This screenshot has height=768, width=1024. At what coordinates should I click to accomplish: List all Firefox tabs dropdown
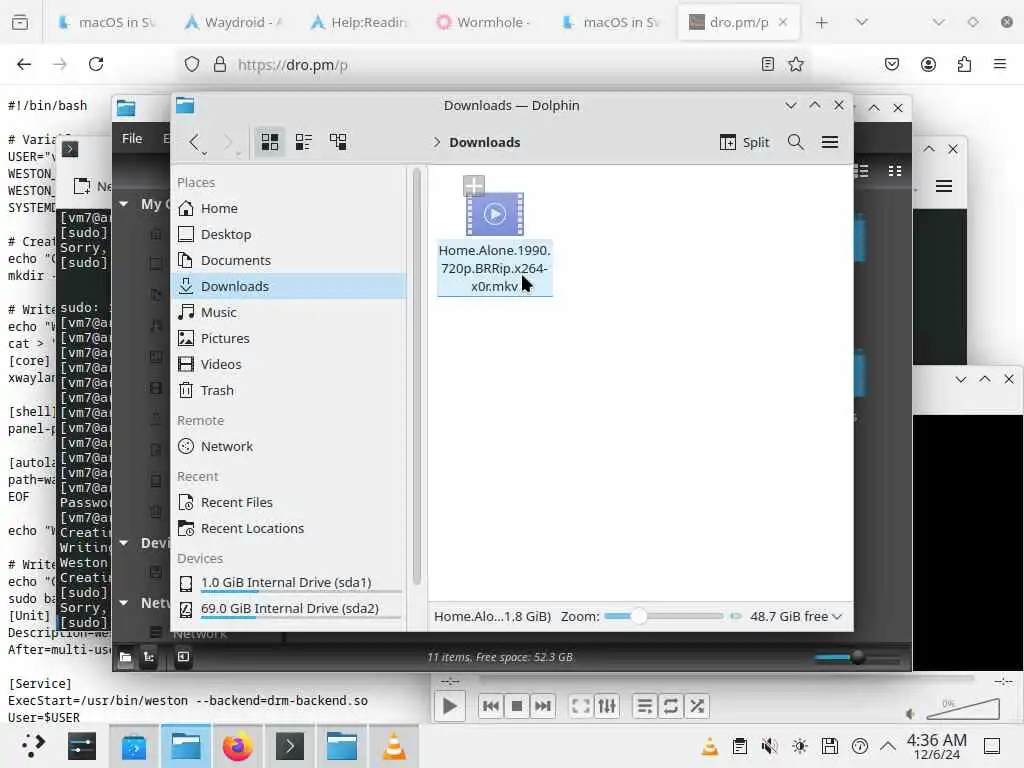tap(862, 22)
